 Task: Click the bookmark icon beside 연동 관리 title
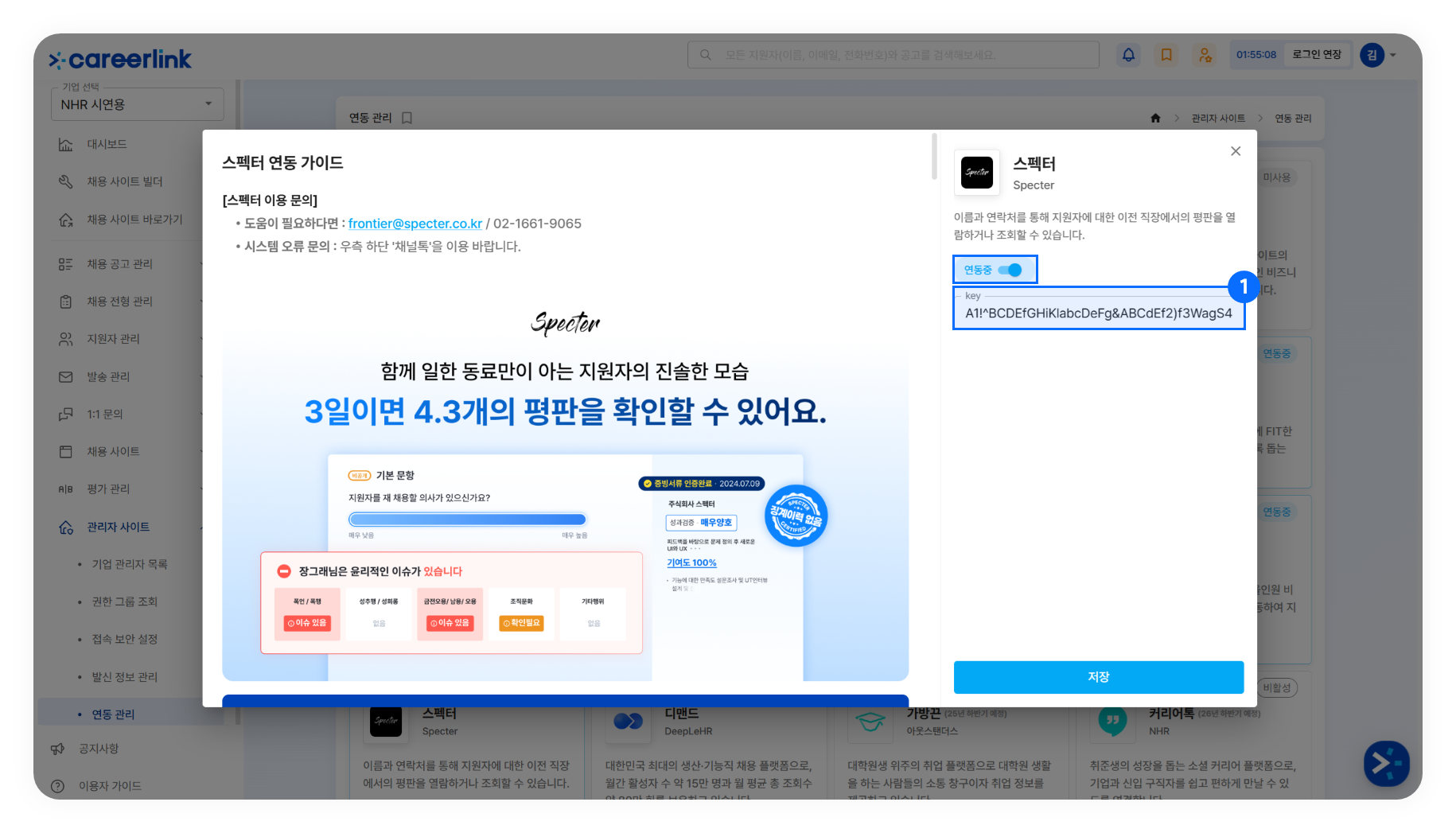click(407, 118)
